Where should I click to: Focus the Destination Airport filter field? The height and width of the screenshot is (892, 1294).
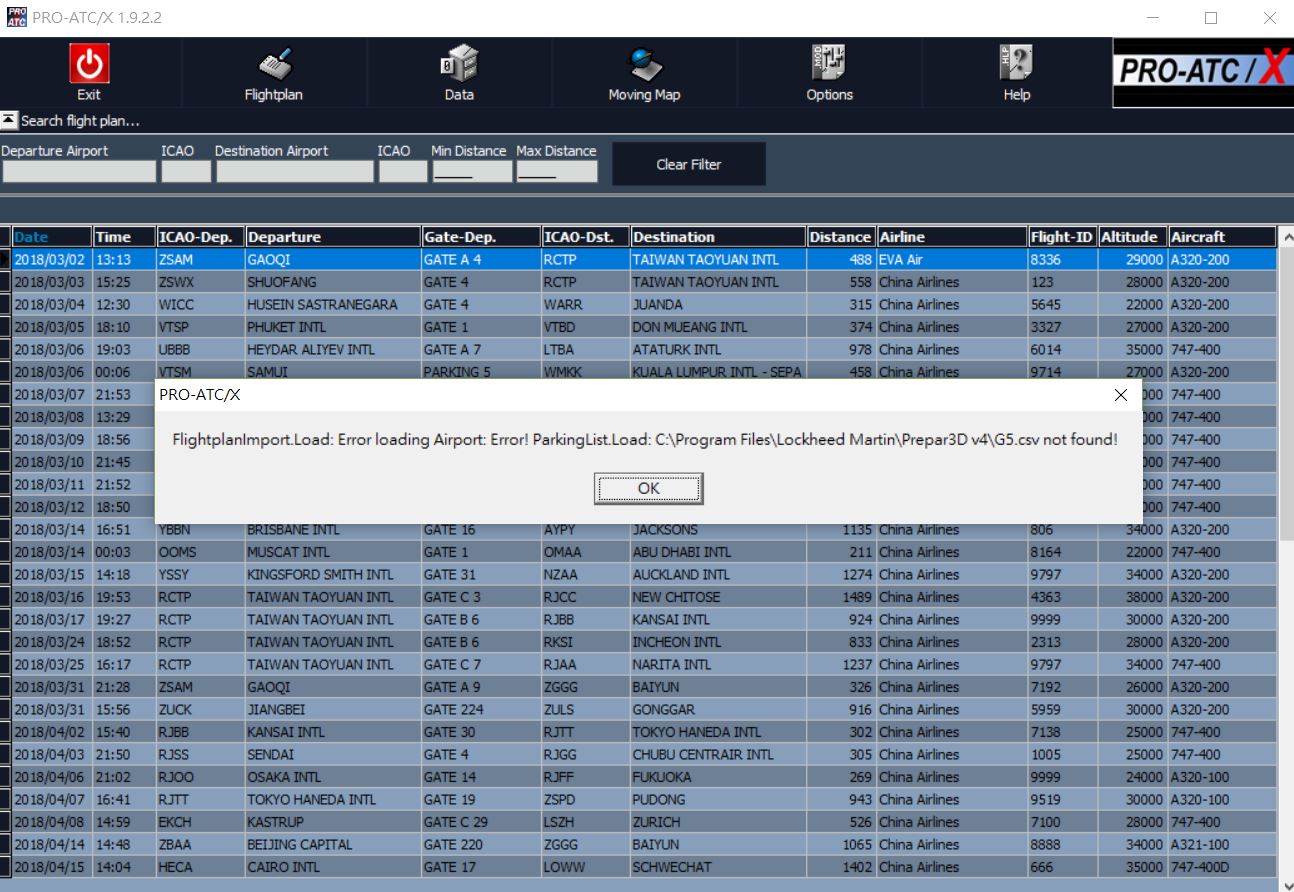(294, 172)
